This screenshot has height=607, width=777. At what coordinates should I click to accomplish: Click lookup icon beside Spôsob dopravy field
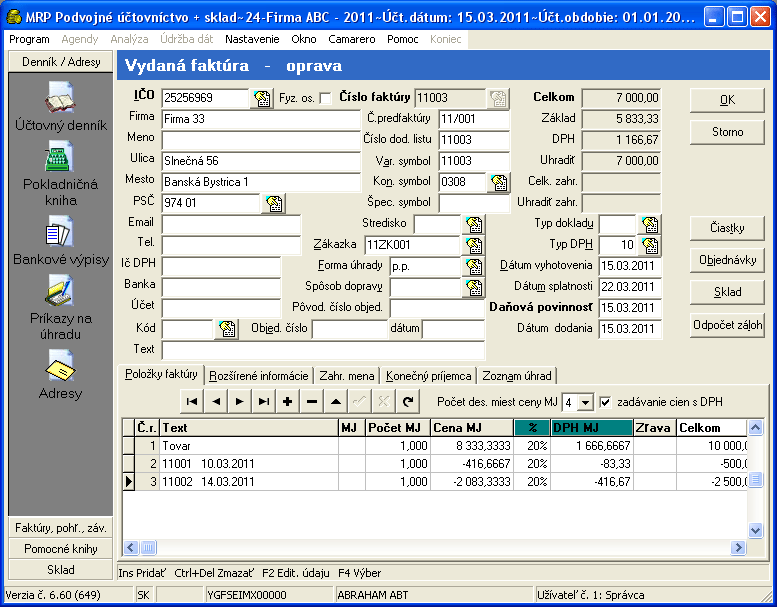point(474,287)
